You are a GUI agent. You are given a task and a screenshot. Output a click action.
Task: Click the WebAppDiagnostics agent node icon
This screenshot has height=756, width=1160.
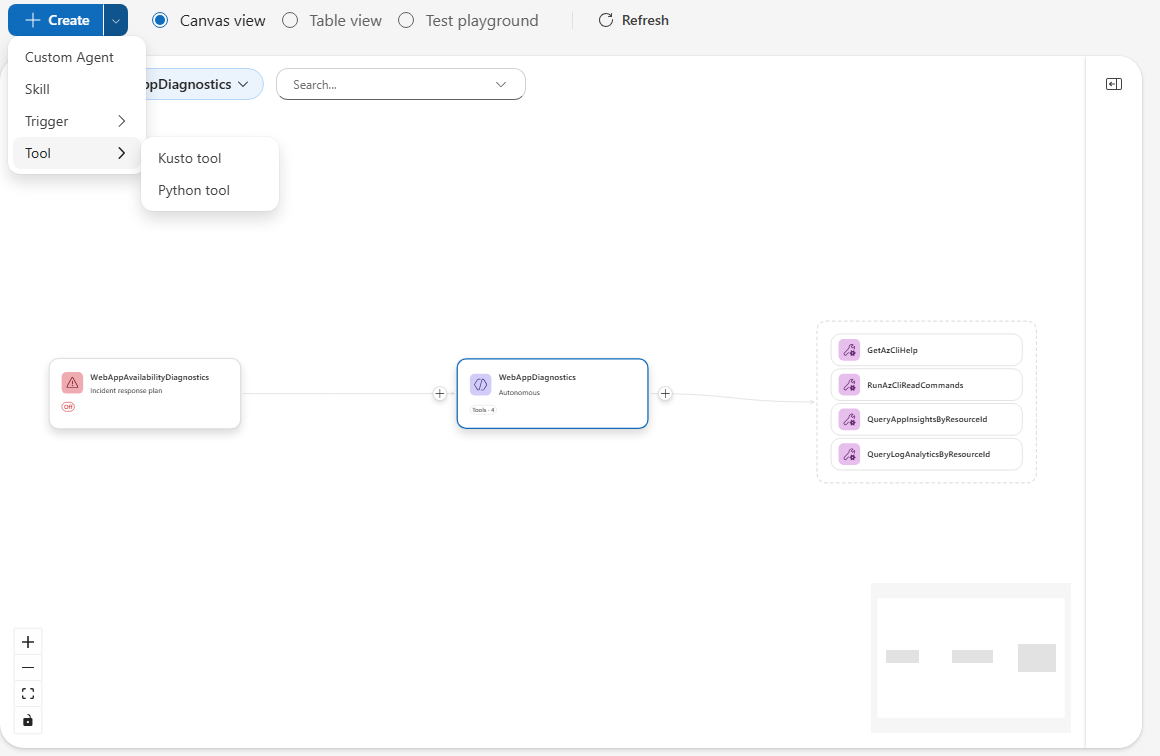pyautogui.click(x=481, y=384)
